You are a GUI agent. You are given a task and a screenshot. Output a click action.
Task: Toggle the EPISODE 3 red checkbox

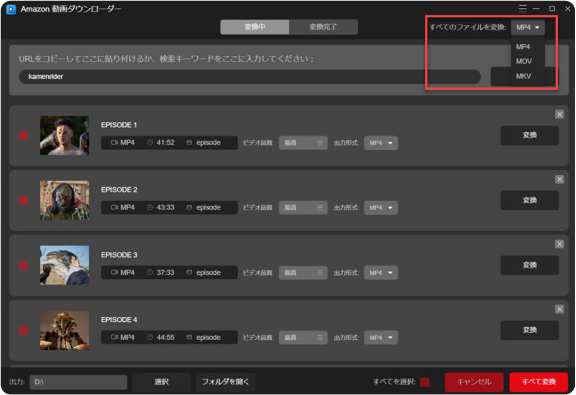click(24, 265)
